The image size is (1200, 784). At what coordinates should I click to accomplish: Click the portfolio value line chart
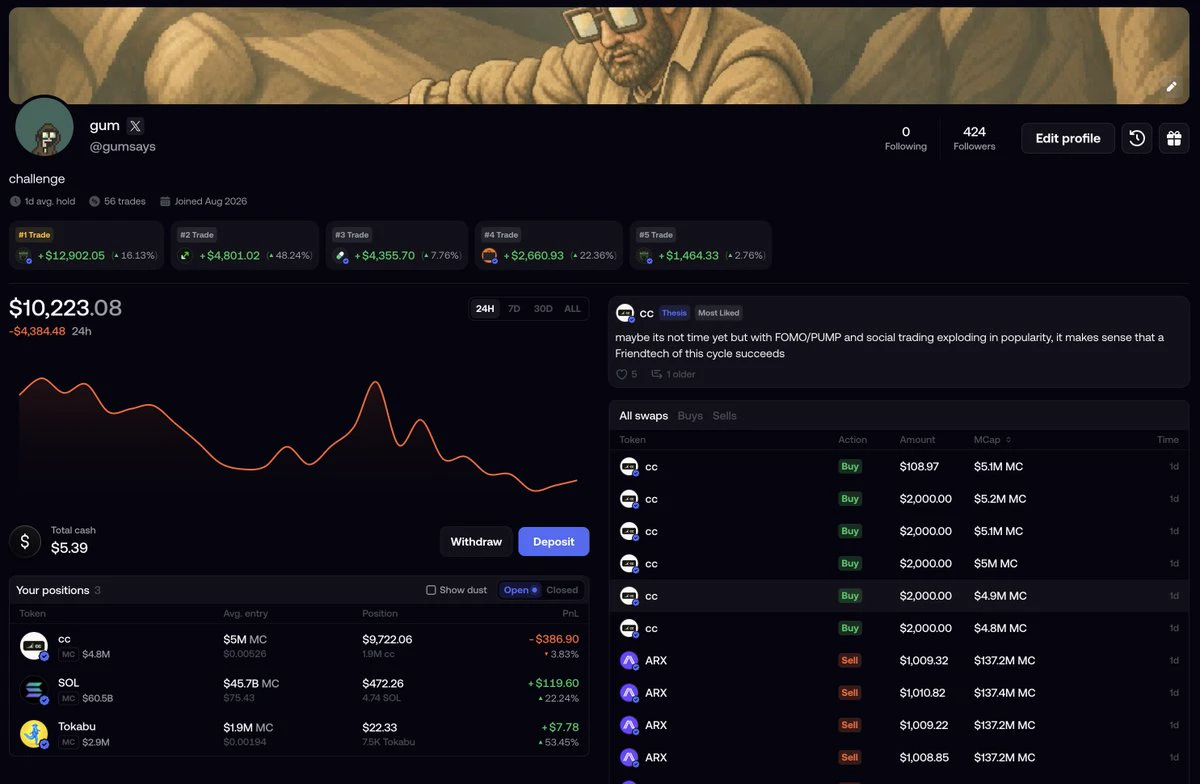[x=298, y=435]
